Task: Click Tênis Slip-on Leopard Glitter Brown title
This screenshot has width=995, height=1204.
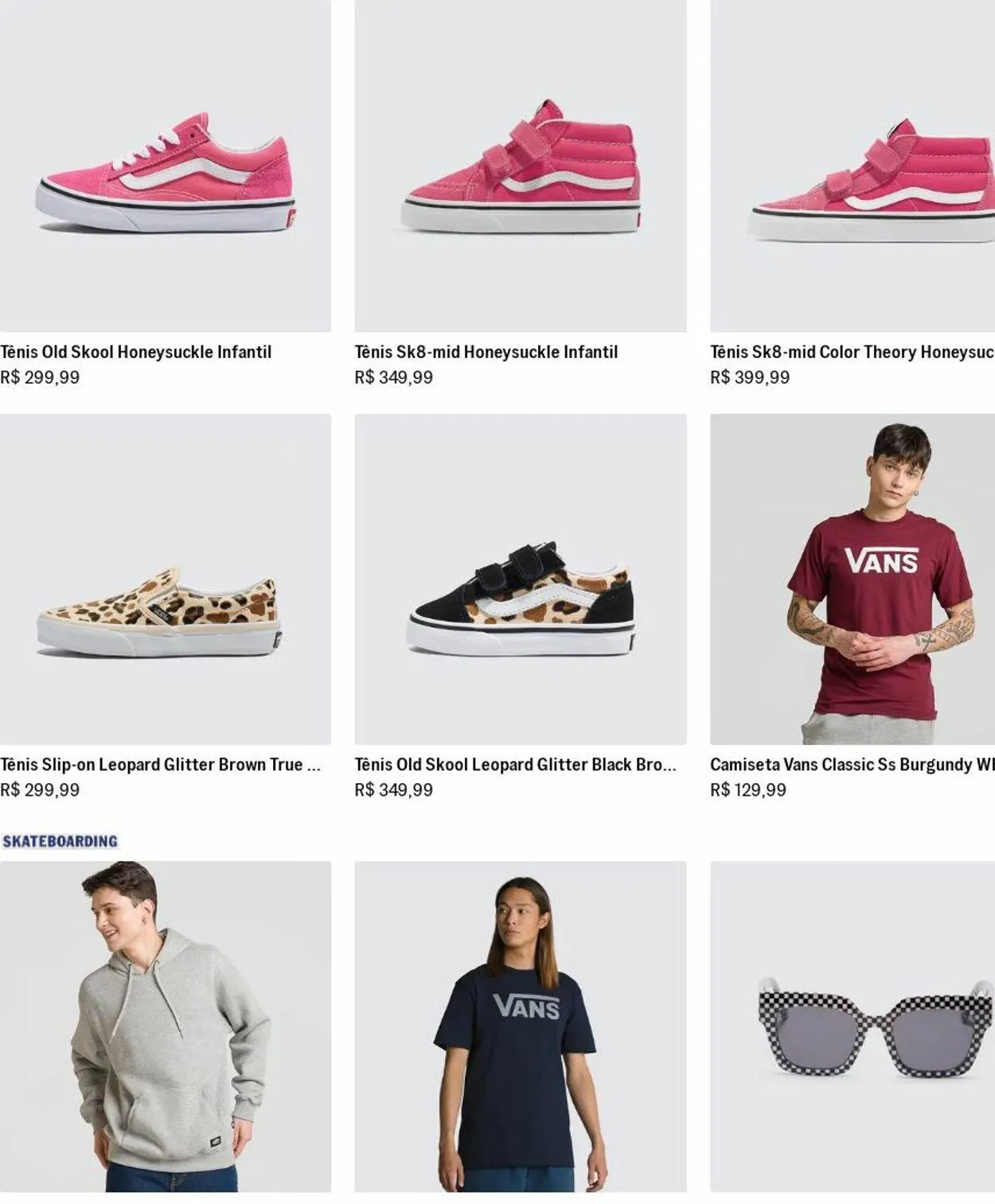Action: 160,765
